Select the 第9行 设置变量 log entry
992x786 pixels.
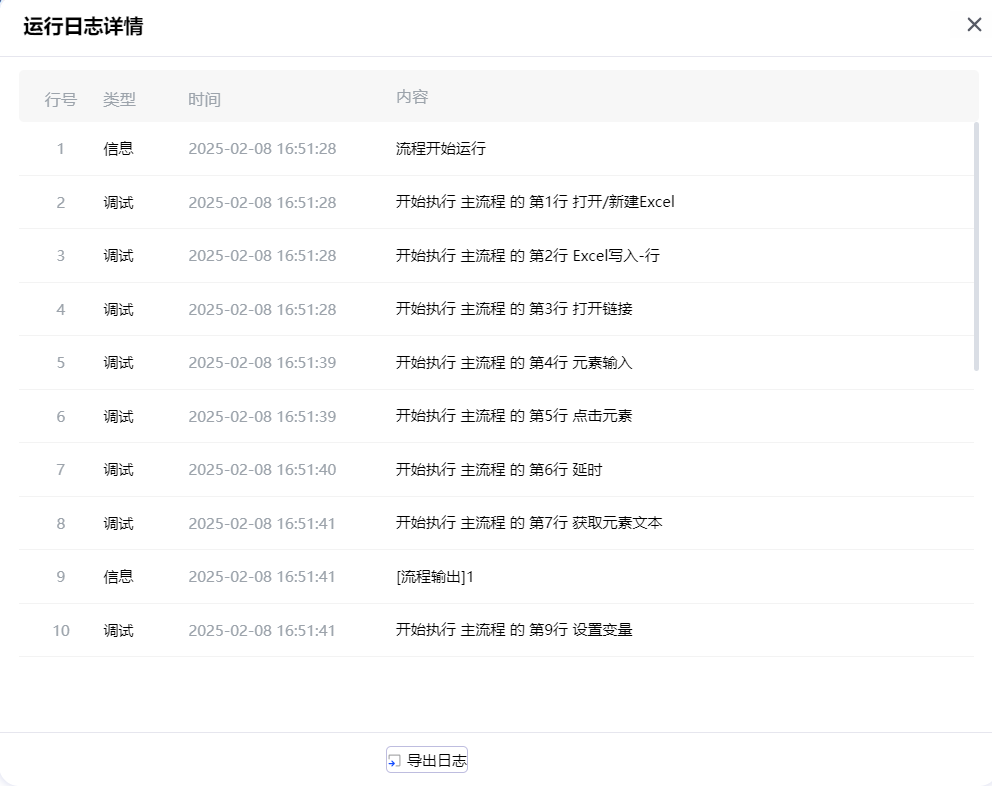[514, 630]
